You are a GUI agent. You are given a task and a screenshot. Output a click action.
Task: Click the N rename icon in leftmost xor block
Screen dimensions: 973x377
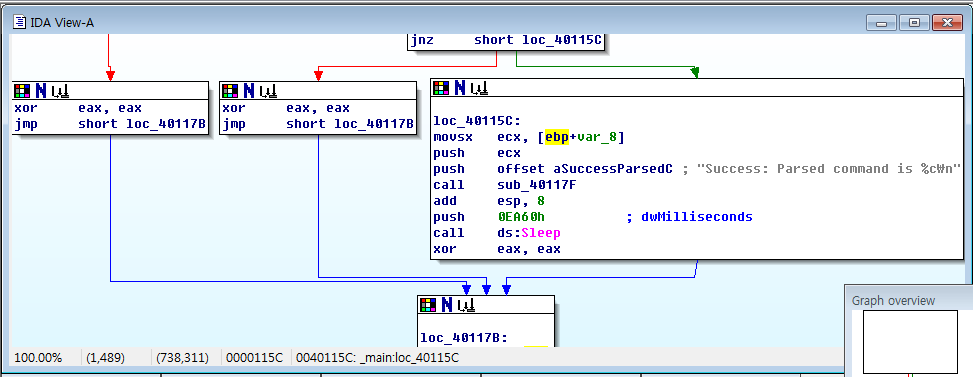click(x=41, y=91)
